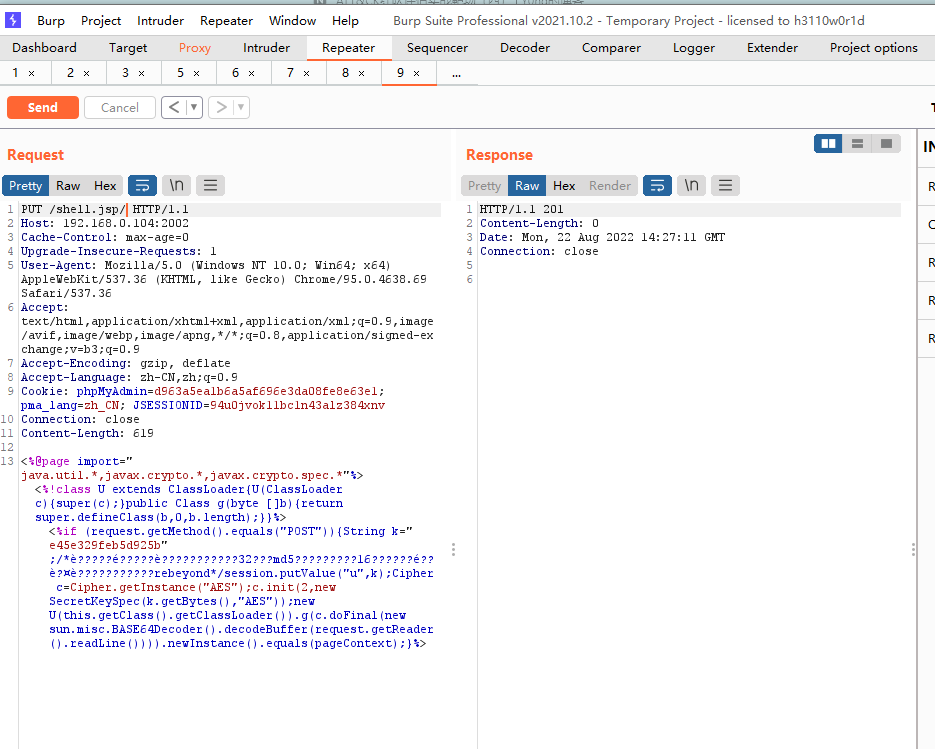The height and width of the screenshot is (749, 935).
Task: Select Repeater request tab 8
Action: (x=345, y=73)
